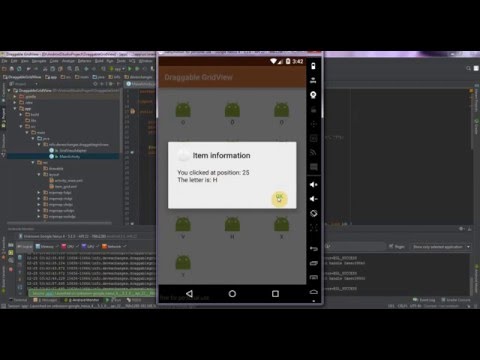480x360 pixels.
Task: Open the Event Log button
Action: point(424,300)
